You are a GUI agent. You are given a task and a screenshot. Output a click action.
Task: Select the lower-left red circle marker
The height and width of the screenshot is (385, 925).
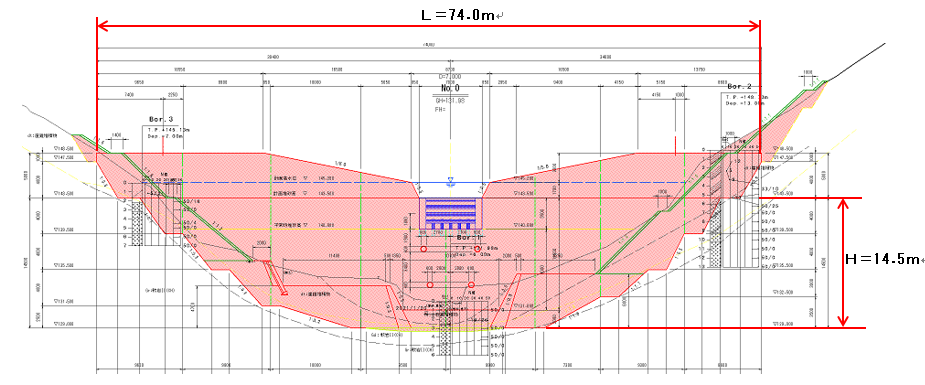click(x=430, y=285)
